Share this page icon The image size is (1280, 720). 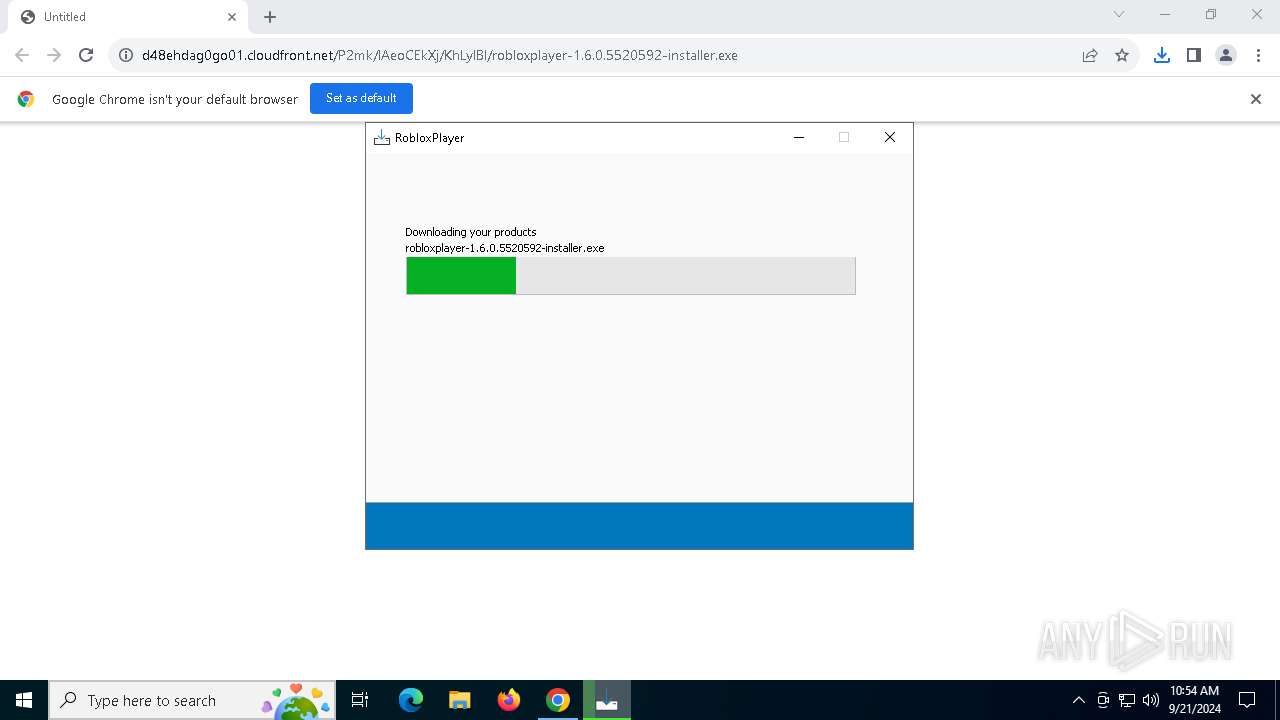[1090, 55]
